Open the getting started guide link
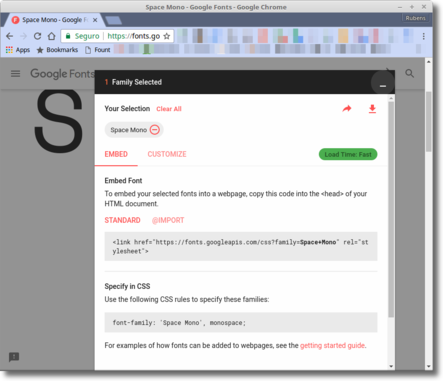The height and width of the screenshot is (381, 443). (332, 346)
